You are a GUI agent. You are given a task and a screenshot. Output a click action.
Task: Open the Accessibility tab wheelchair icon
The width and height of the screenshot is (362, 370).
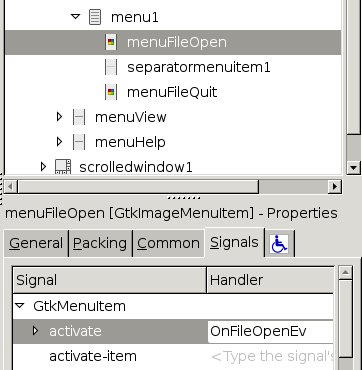tap(279, 244)
